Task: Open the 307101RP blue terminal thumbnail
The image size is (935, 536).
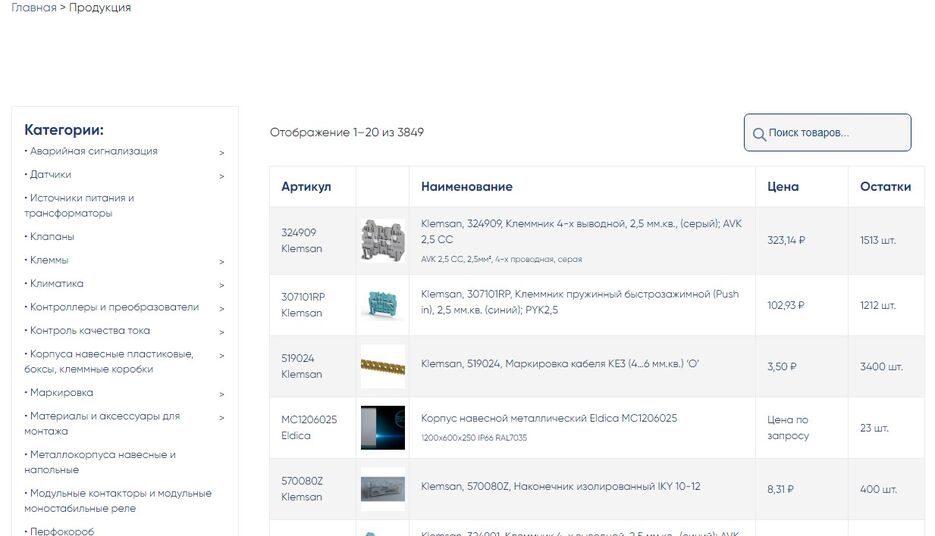Action: click(383, 305)
